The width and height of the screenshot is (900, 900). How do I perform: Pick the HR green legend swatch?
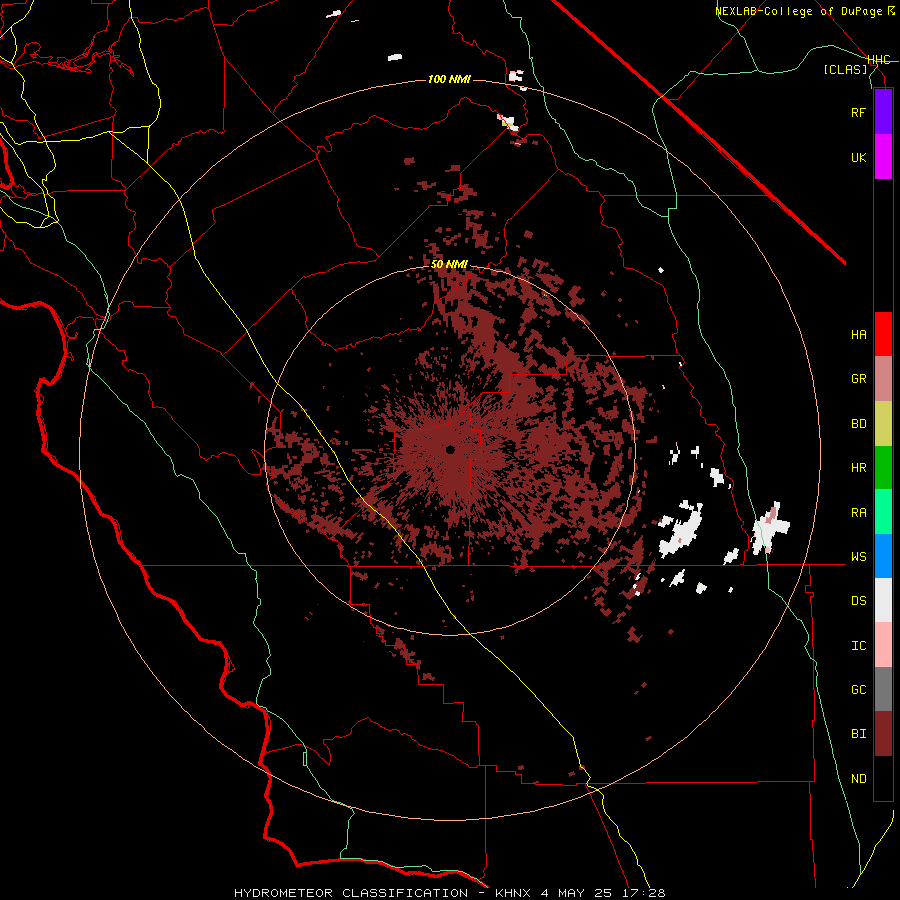point(883,467)
